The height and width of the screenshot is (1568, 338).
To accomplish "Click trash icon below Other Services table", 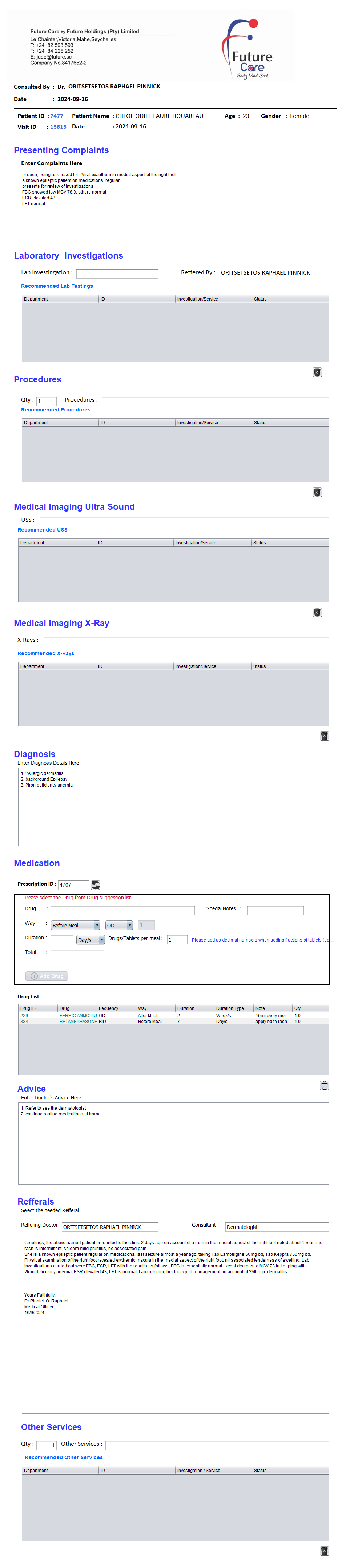I will click(324, 1550).
